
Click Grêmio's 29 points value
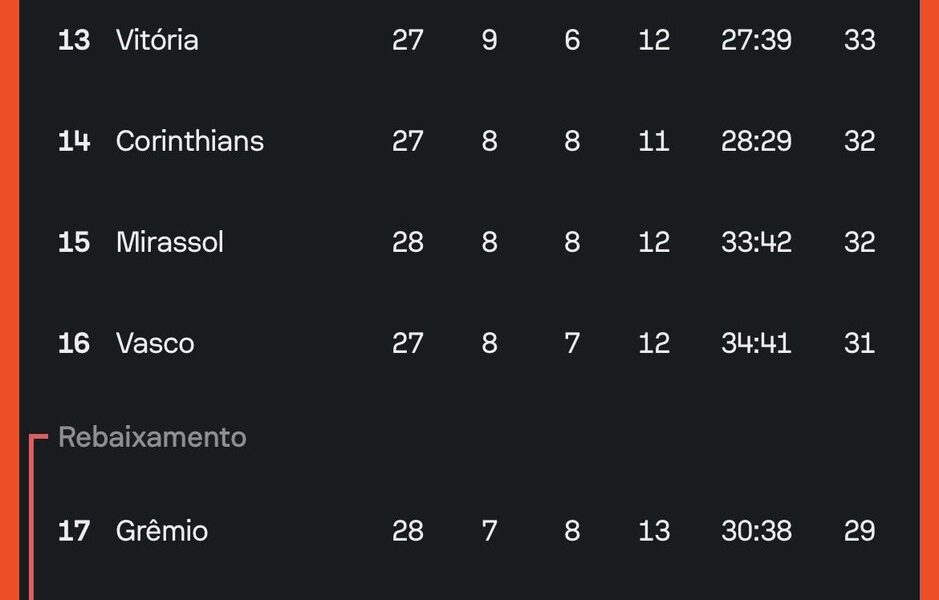[x=859, y=531]
